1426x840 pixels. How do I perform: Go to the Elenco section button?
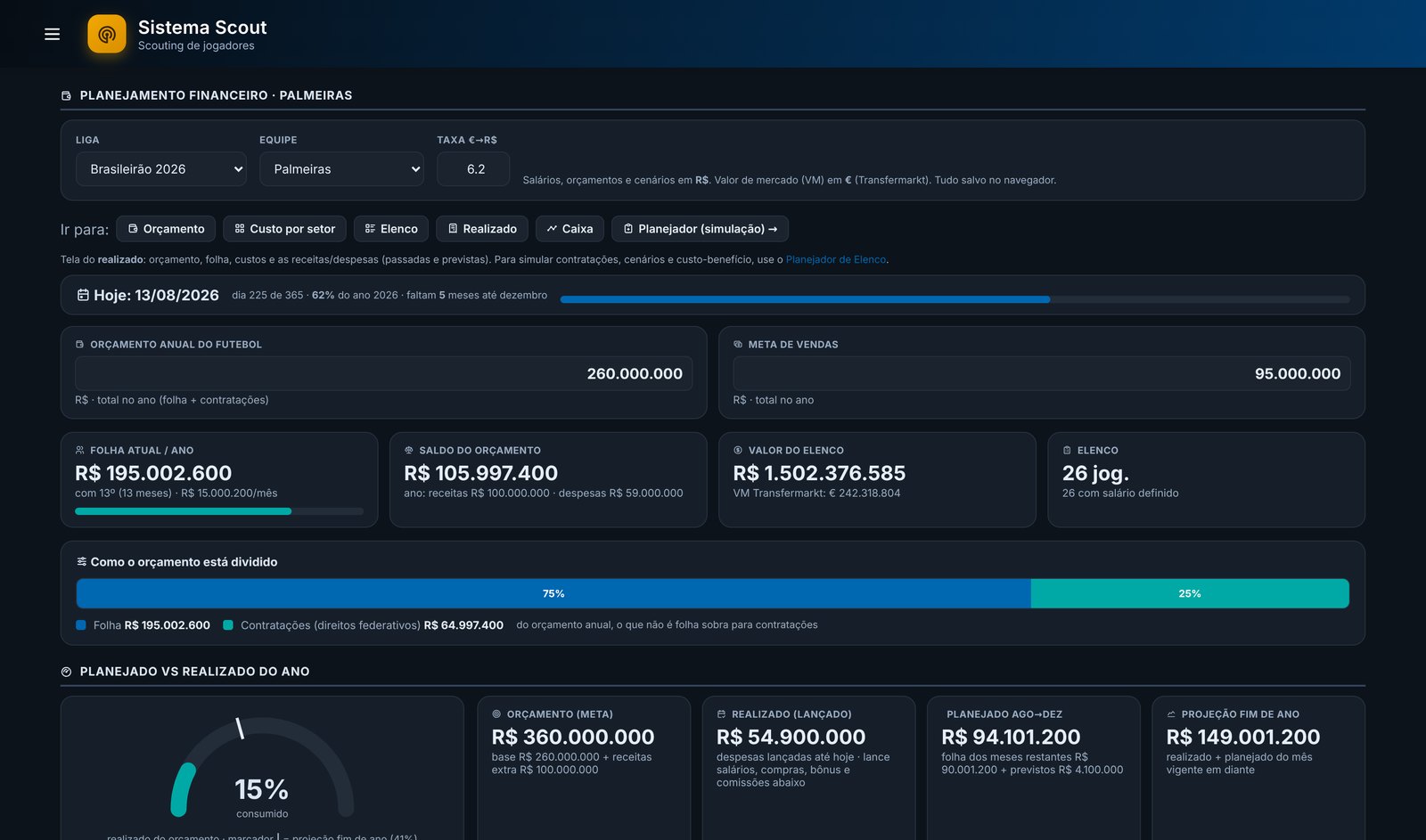point(391,229)
